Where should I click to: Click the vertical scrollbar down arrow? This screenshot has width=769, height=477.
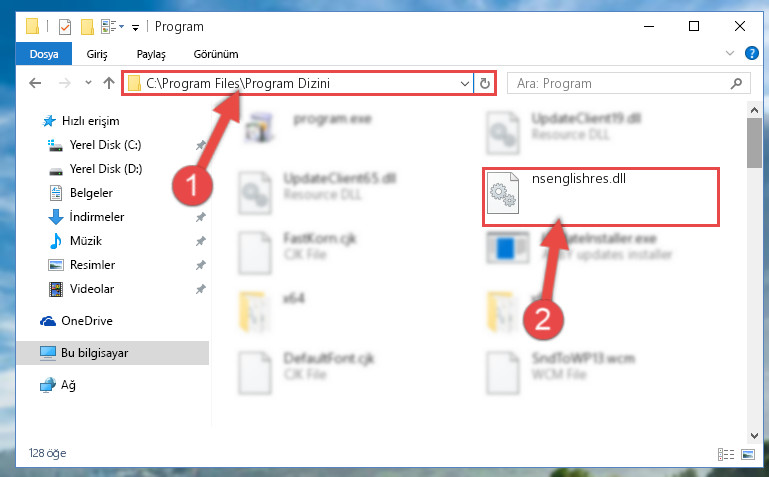754,435
